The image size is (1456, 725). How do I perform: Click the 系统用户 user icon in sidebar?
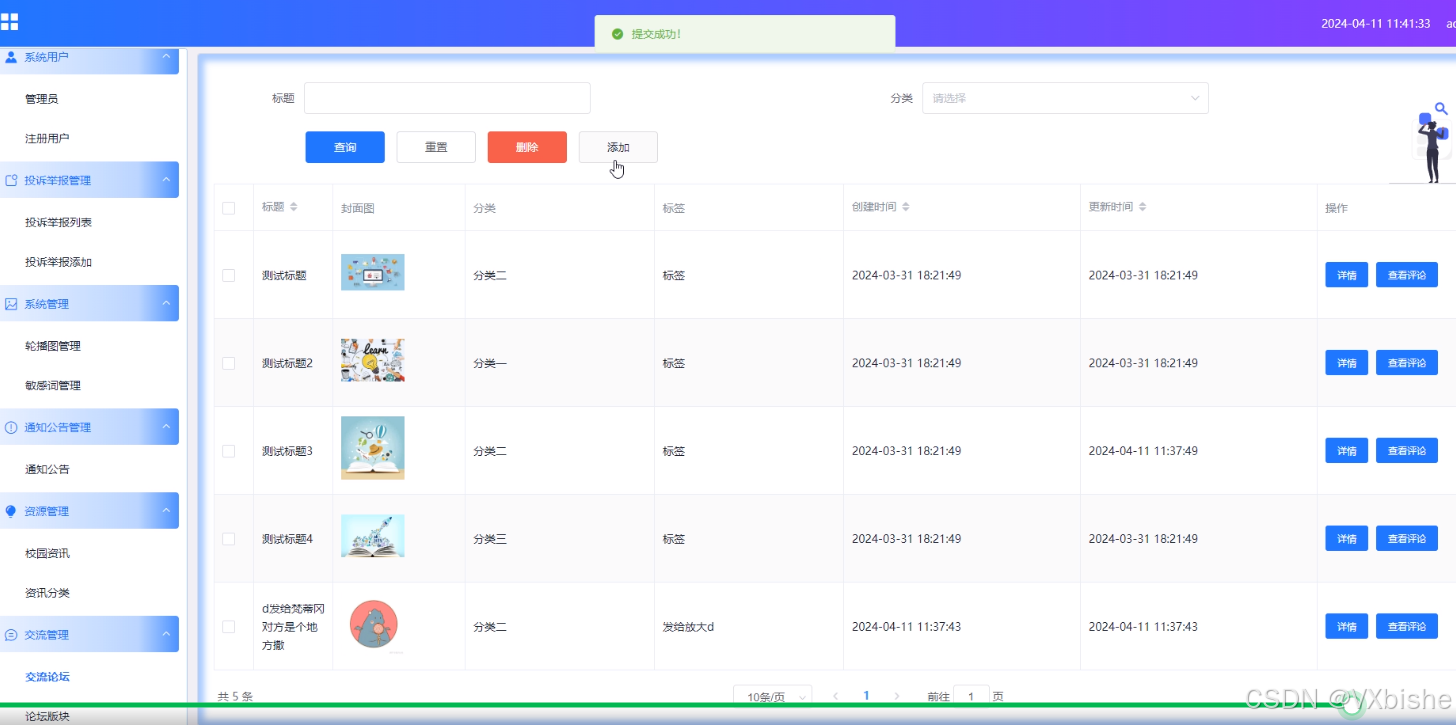[x=11, y=57]
